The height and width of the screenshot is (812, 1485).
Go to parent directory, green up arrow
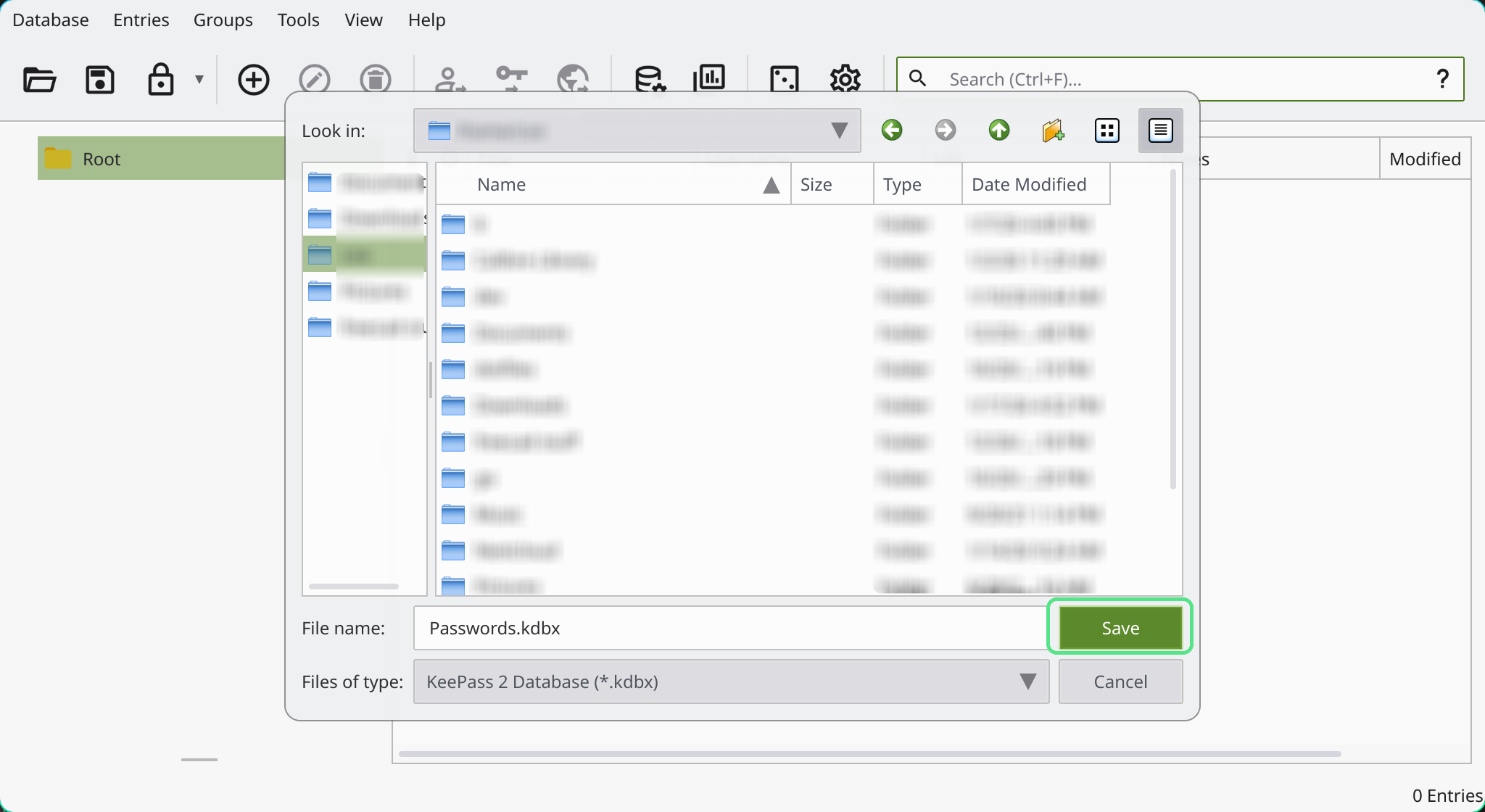[x=999, y=130]
